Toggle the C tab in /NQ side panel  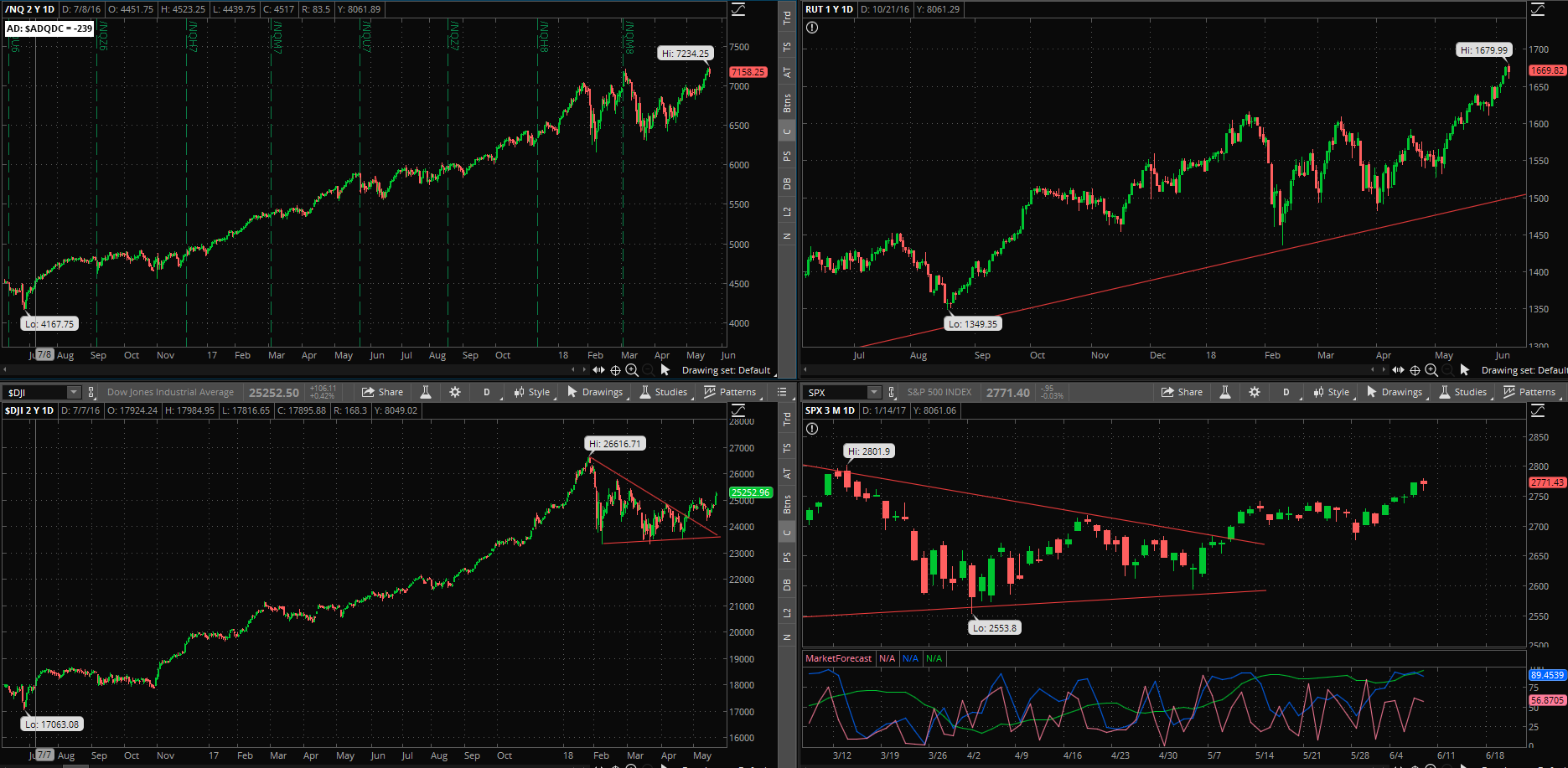click(x=787, y=131)
